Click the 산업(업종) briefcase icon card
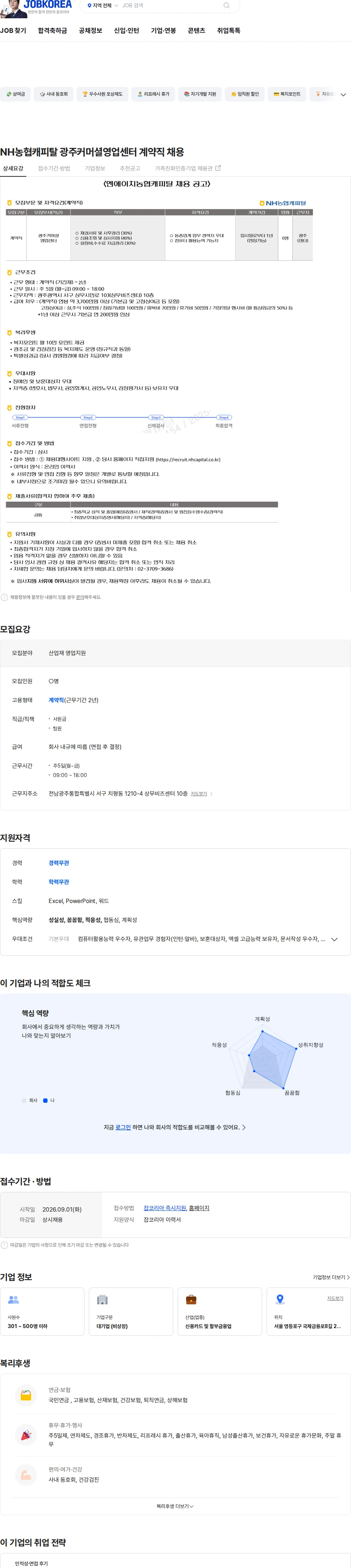Screen dimensions: 351x1568 (220, 1312)
